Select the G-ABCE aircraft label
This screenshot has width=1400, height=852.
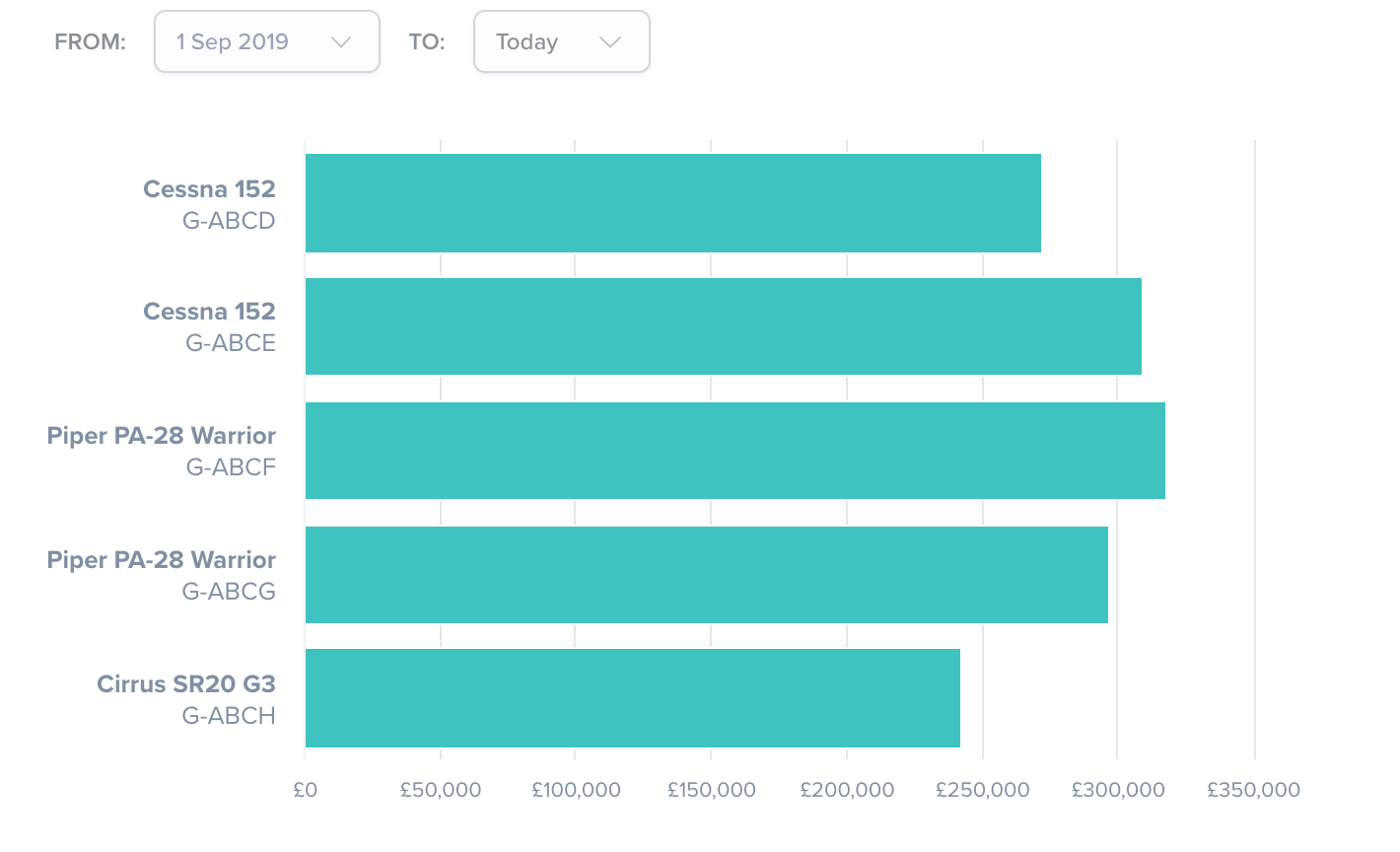tap(231, 343)
